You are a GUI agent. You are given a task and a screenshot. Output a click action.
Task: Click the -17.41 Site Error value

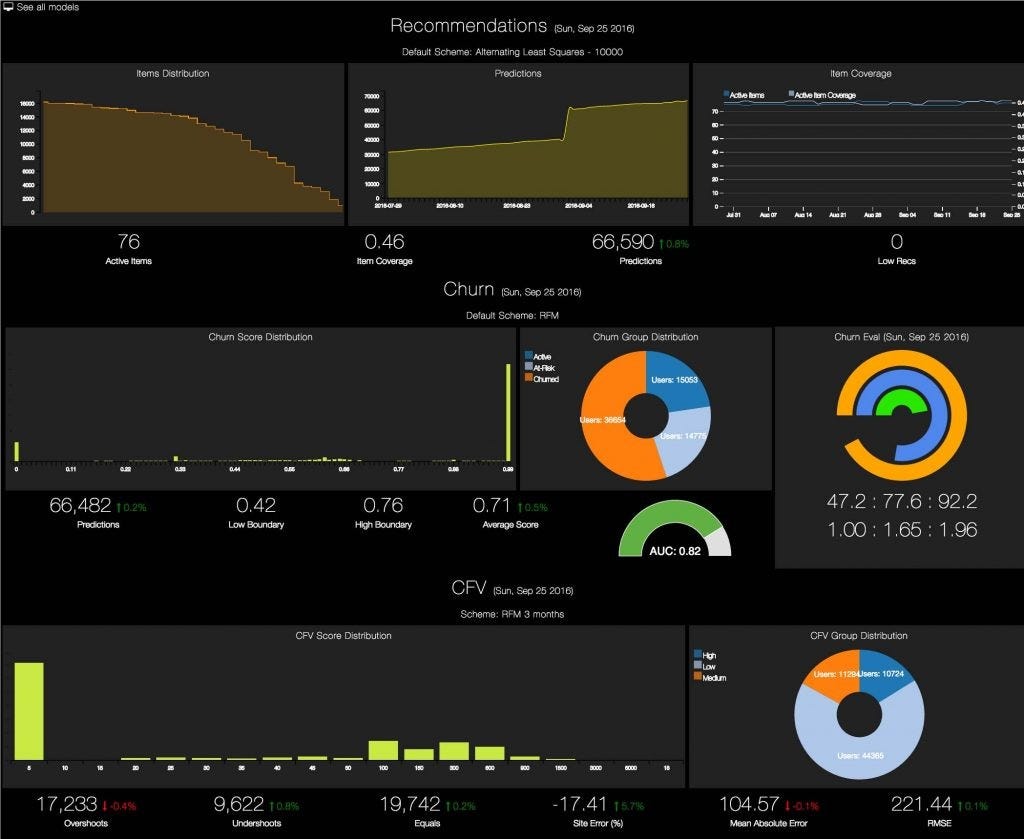point(579,804)
